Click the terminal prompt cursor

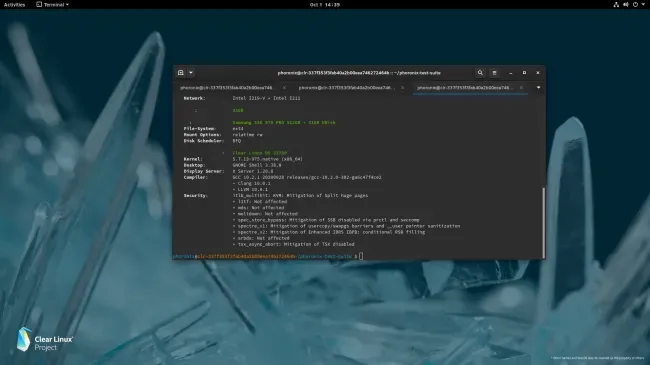pyautogui.click(x=361, y=256)
